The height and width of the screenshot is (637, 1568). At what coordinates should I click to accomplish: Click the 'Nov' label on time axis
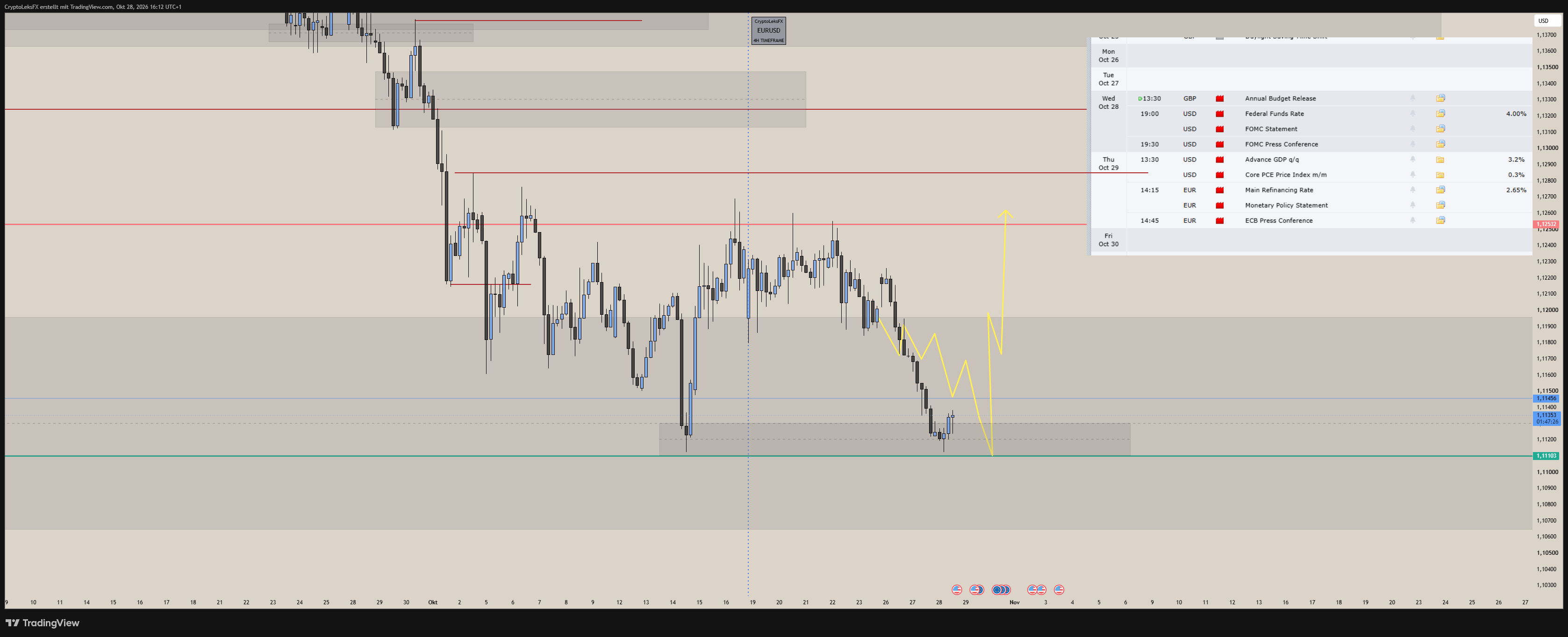coord(1014,602)
